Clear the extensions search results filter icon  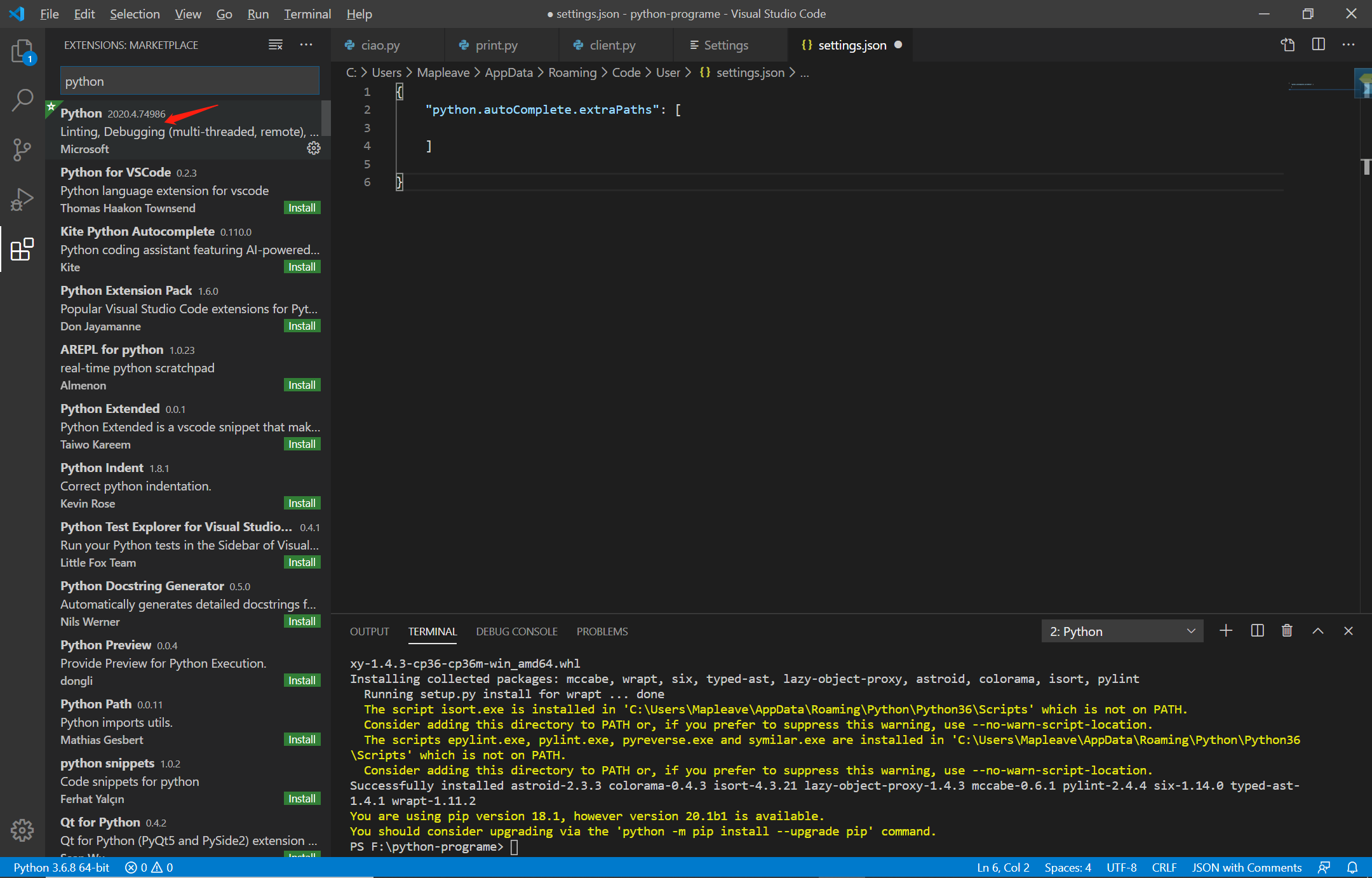click(x=275, y=44)
